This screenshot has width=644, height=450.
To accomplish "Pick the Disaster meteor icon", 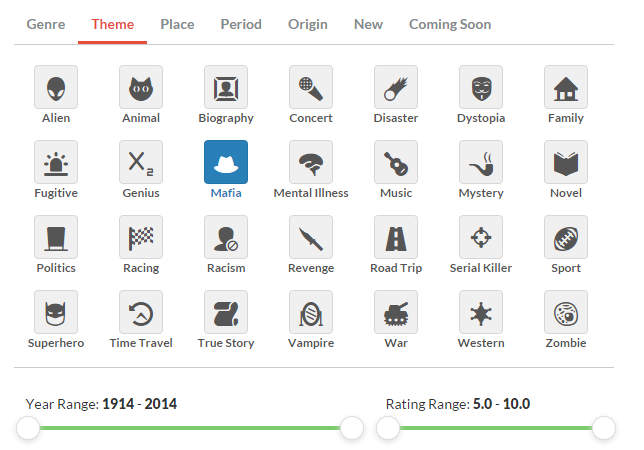I will click(396, 88).
